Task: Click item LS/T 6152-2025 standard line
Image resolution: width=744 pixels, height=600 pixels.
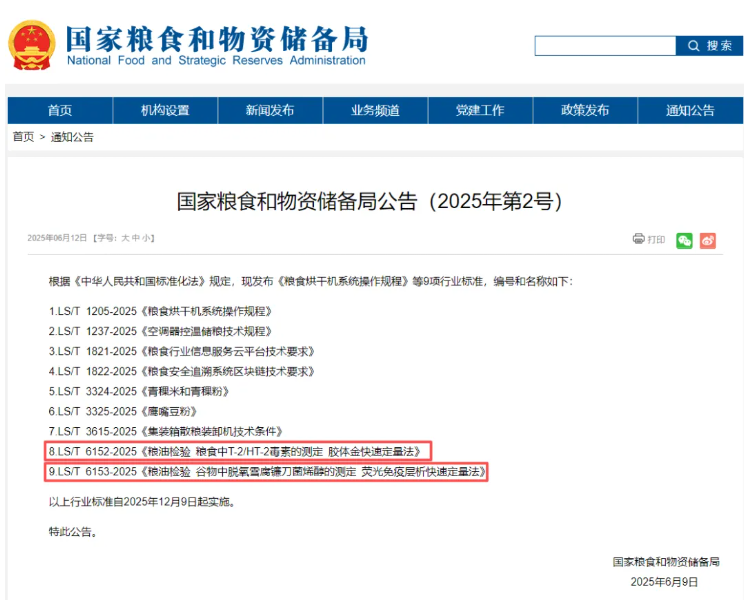Action: click(x=235, y=452)
